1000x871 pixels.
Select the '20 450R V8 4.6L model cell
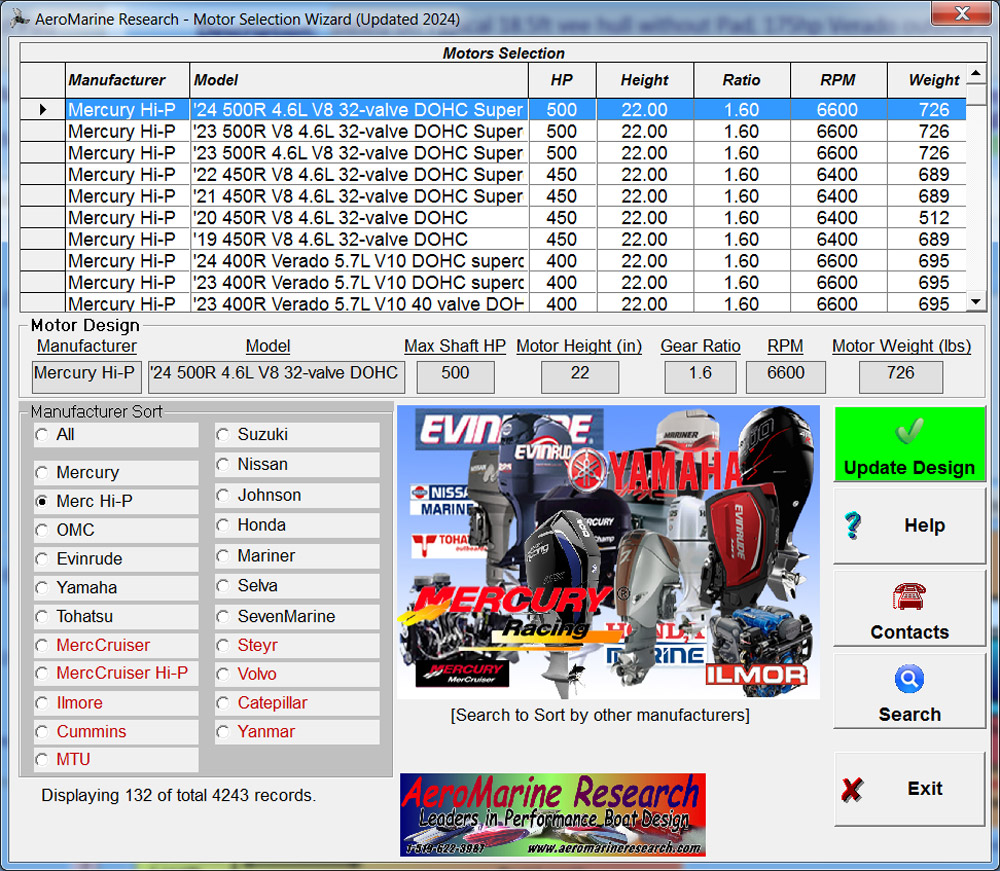(x=359, y=218)
